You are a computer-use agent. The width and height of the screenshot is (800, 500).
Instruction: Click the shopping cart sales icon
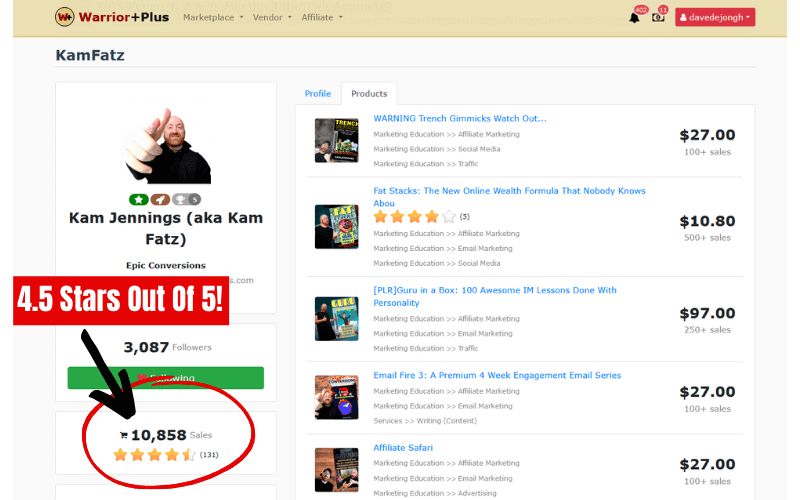[x=123, y=435]
